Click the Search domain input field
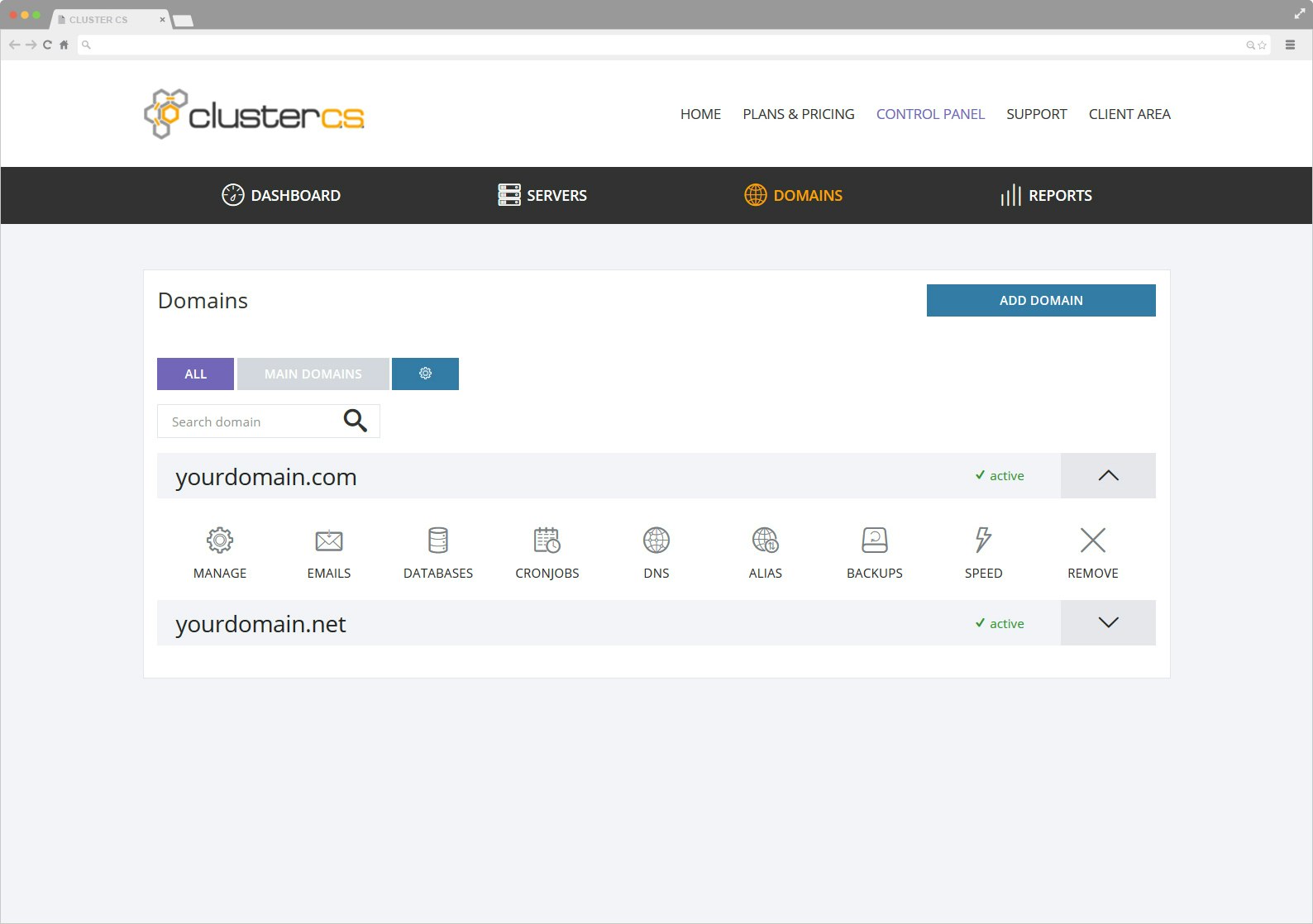 tap(269, 421)
